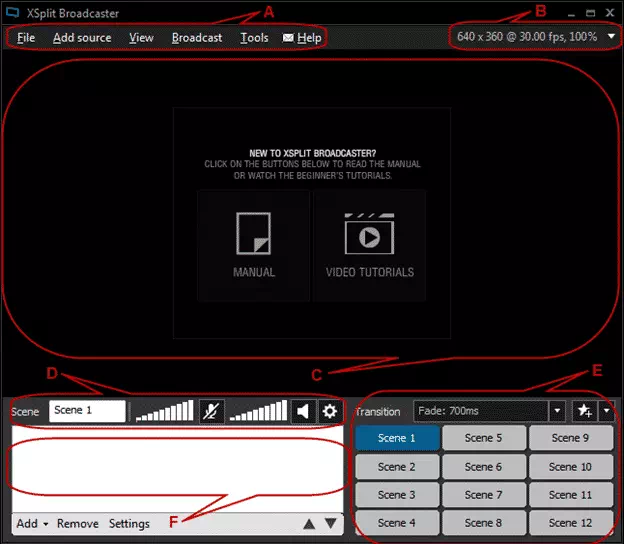Adjust the speaker volume level bars

pyautogui.click(x=258, y=411)
